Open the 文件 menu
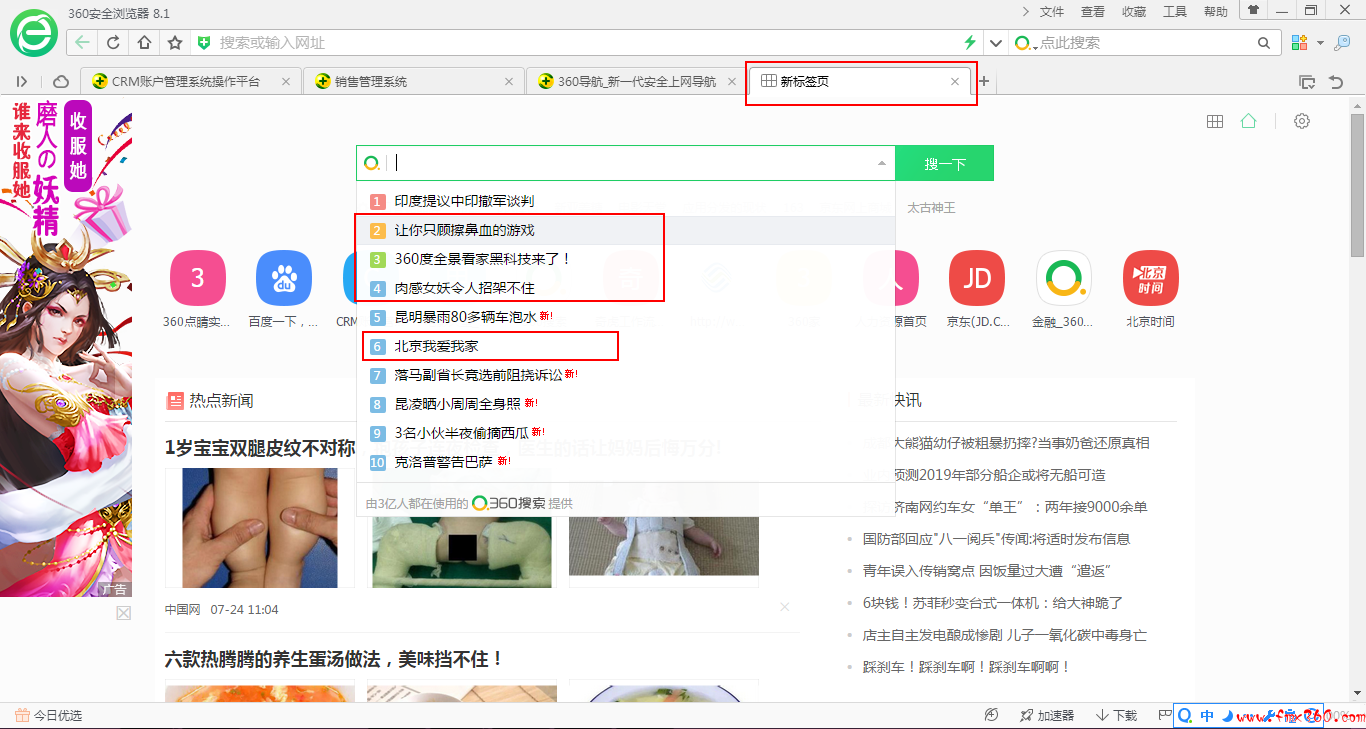The width and height of the screenshot is (1366, 729). 1052,11
